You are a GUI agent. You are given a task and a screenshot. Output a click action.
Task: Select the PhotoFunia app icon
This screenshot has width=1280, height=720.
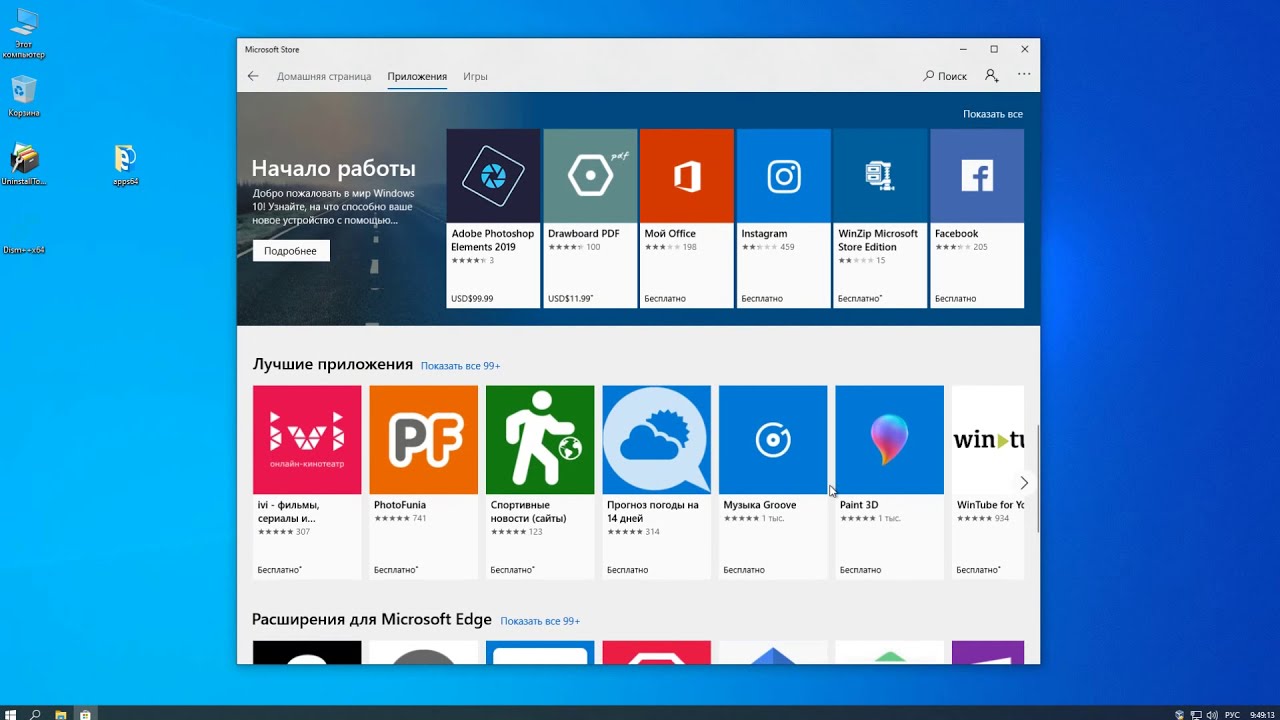[x=424, y=440]
